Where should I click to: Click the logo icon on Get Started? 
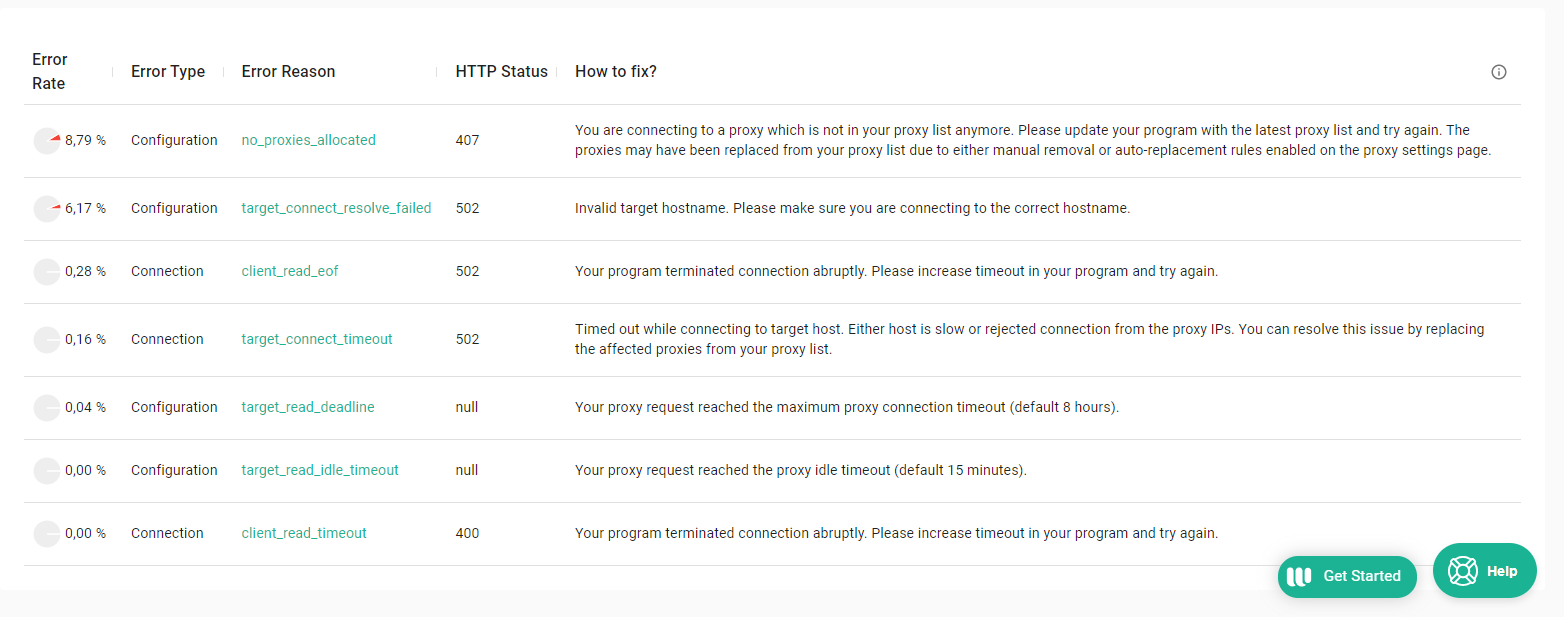pos(1299,577)
